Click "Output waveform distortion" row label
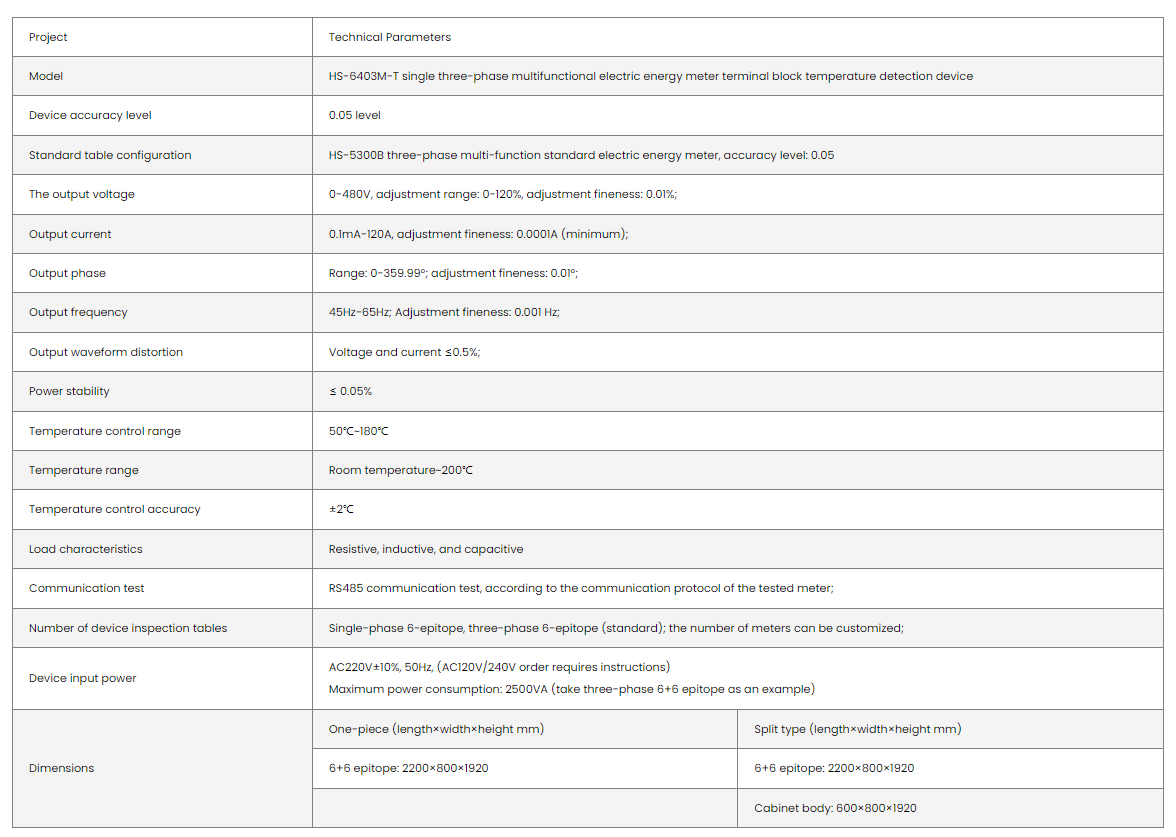The image size is (1176, 837). pyautogui.click(x=106, y=352)
